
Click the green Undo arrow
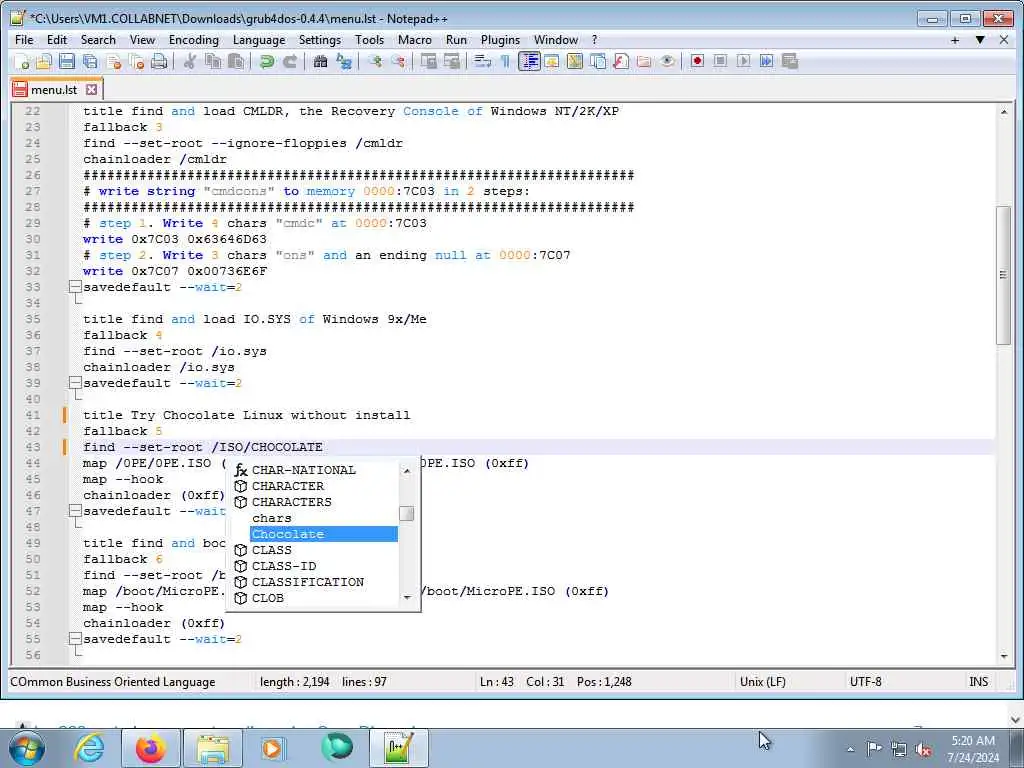click(x=266, y=61)
